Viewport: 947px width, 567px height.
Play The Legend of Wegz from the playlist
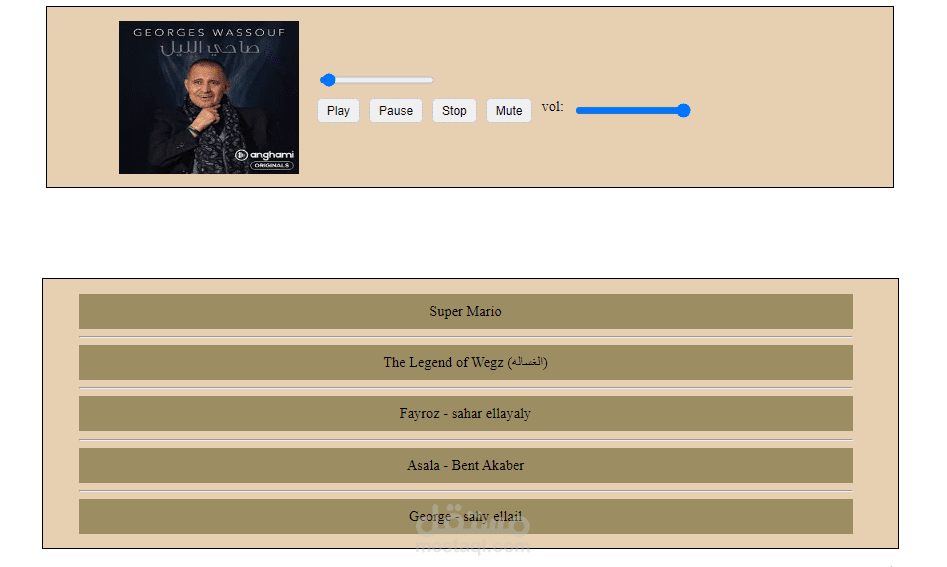pos(466,362)
